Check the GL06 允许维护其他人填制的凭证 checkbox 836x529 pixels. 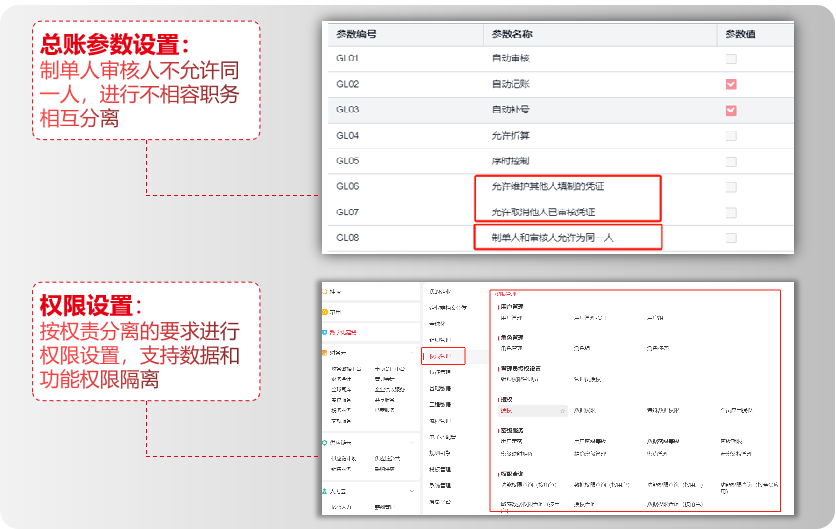[x=731, y=187]
